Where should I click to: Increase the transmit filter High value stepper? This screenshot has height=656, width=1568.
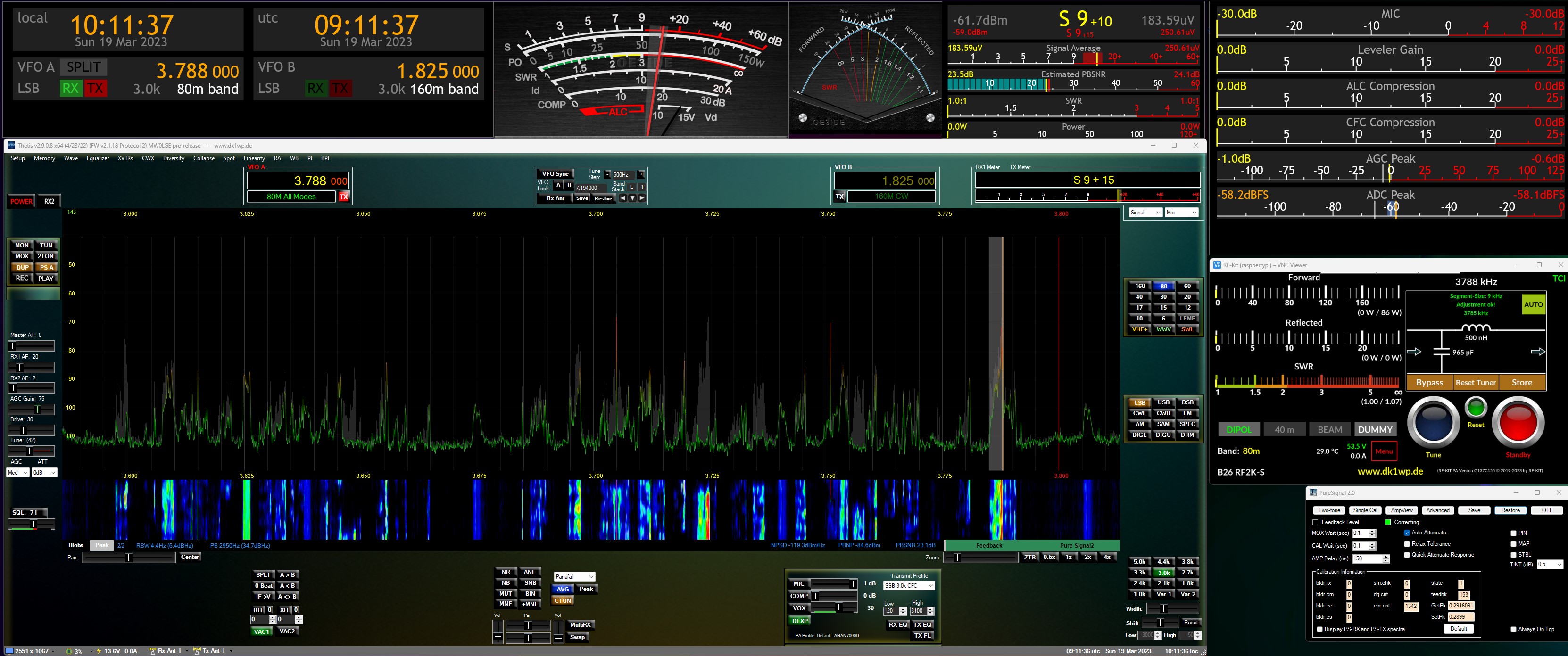pos(931,609)
